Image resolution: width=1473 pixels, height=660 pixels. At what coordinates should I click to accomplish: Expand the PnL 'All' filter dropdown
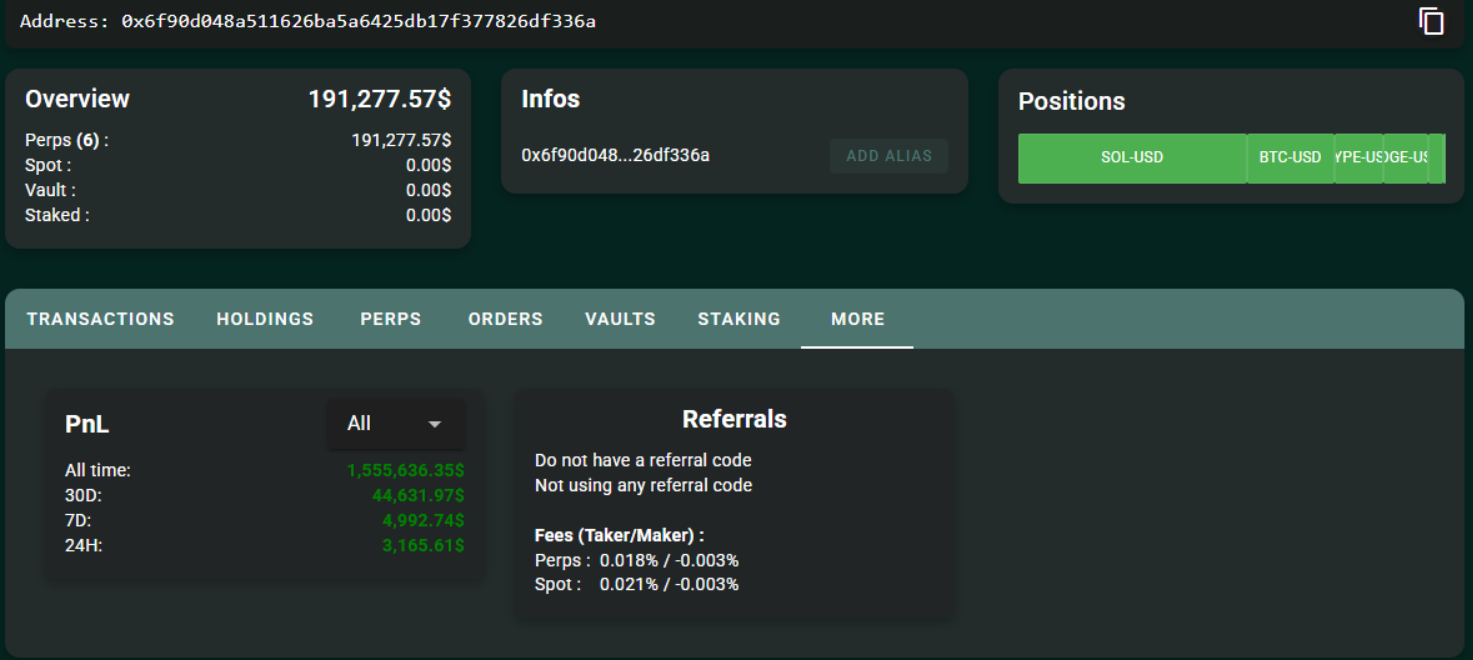(395, 424)
